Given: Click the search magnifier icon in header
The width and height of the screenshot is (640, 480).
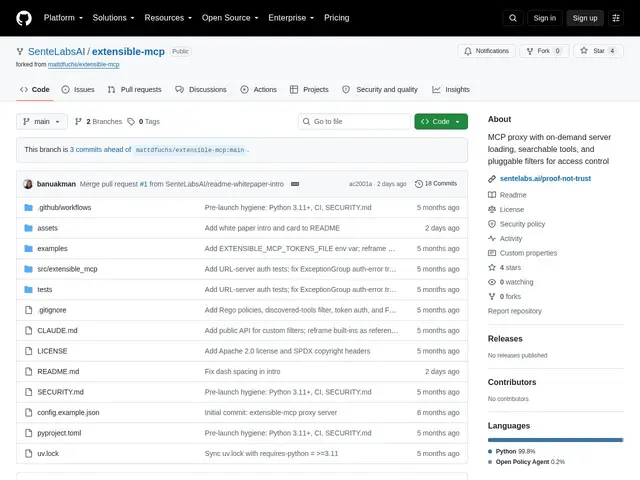Looking at the screenshot, I should (x=513, y=18).
